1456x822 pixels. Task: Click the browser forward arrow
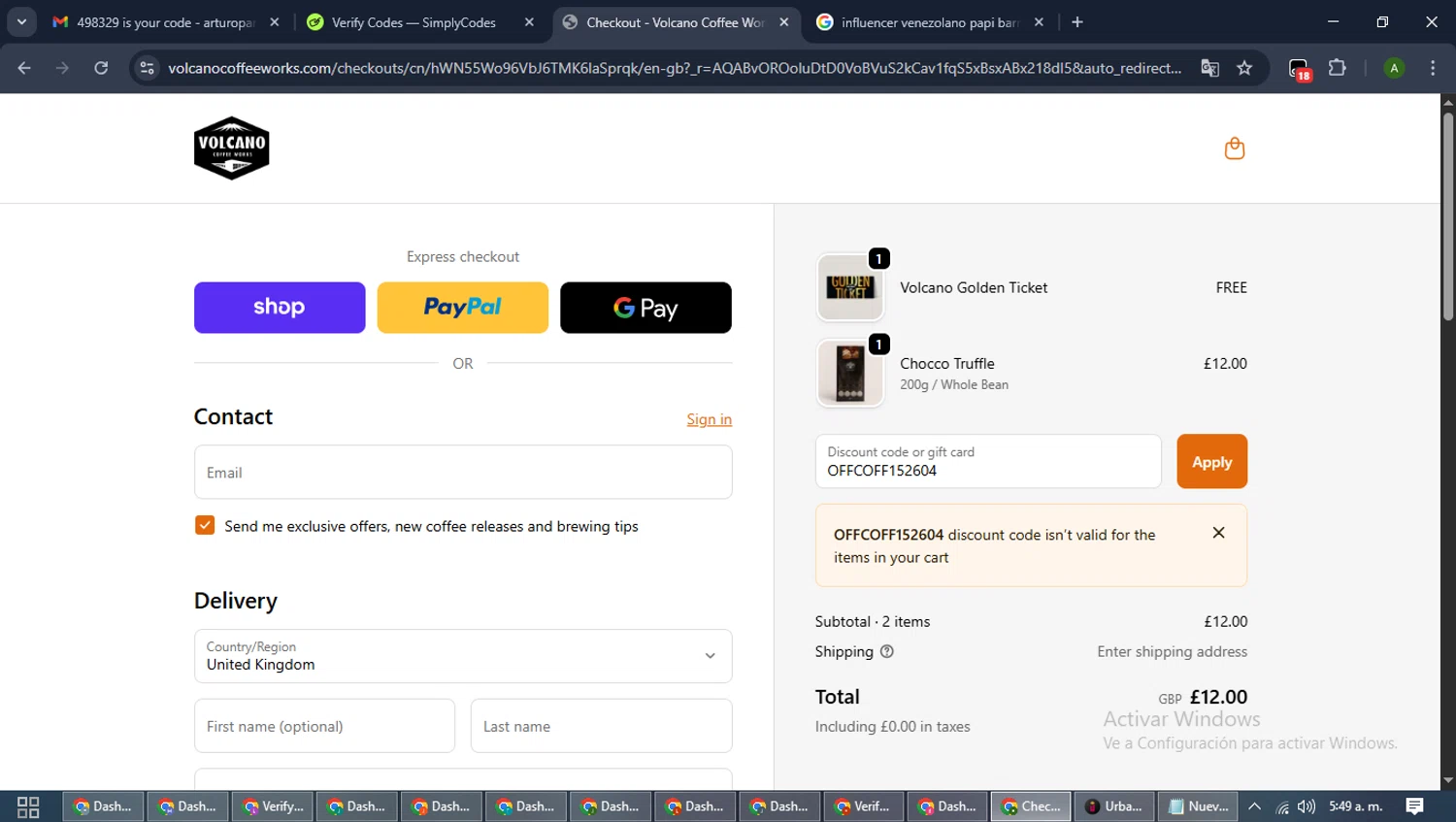pos(62,68)
